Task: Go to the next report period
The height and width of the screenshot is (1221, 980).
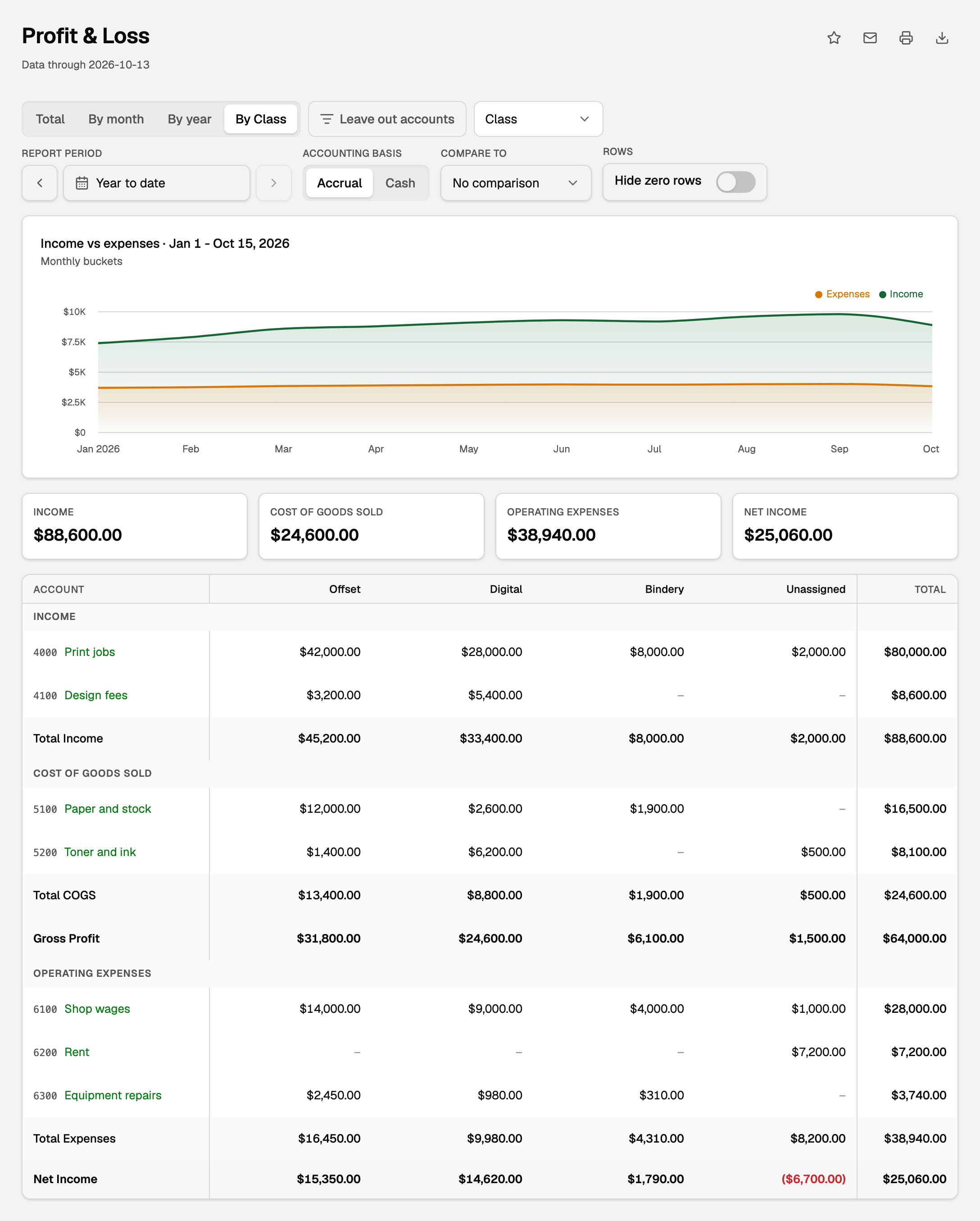Action: coord(273,183)
